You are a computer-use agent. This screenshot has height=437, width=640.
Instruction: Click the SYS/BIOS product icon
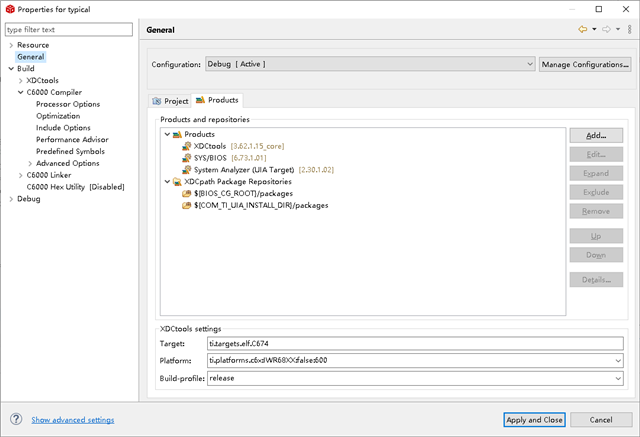186,158
